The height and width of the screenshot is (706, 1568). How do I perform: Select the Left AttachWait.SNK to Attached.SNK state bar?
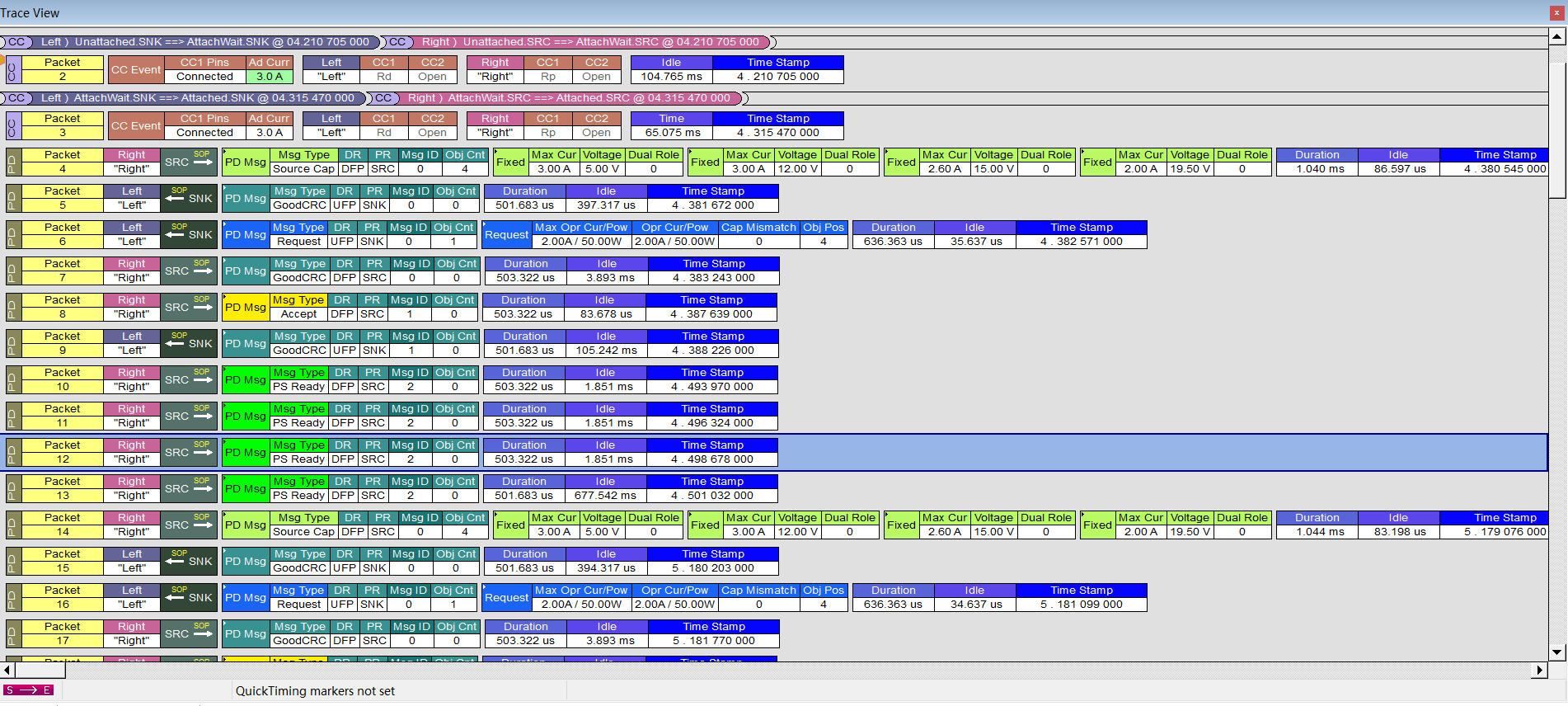[x=198, y=98]
